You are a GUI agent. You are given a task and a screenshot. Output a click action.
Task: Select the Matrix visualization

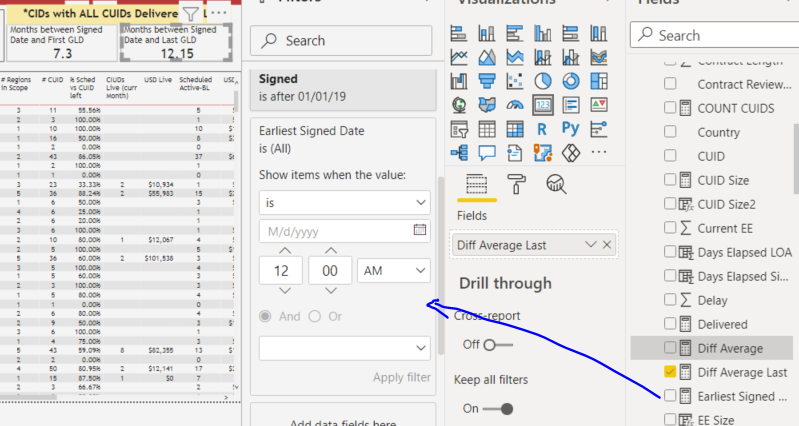coord(515,129)
